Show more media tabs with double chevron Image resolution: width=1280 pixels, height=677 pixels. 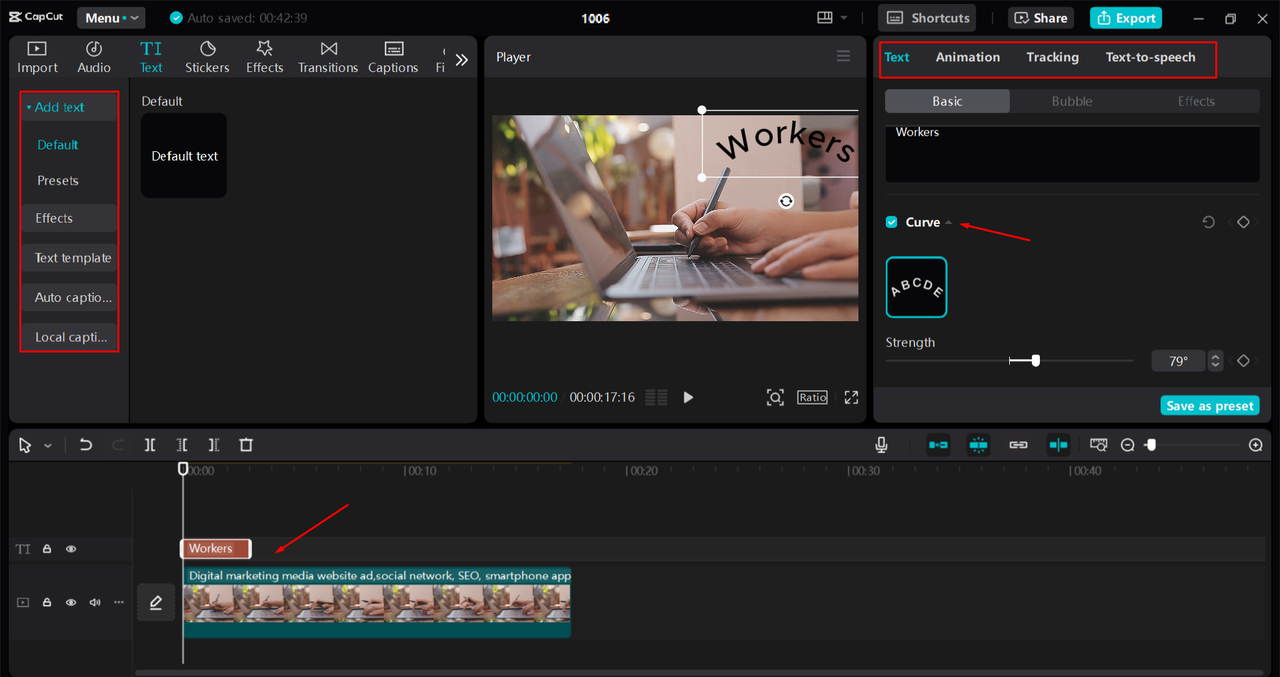point(461,59)
